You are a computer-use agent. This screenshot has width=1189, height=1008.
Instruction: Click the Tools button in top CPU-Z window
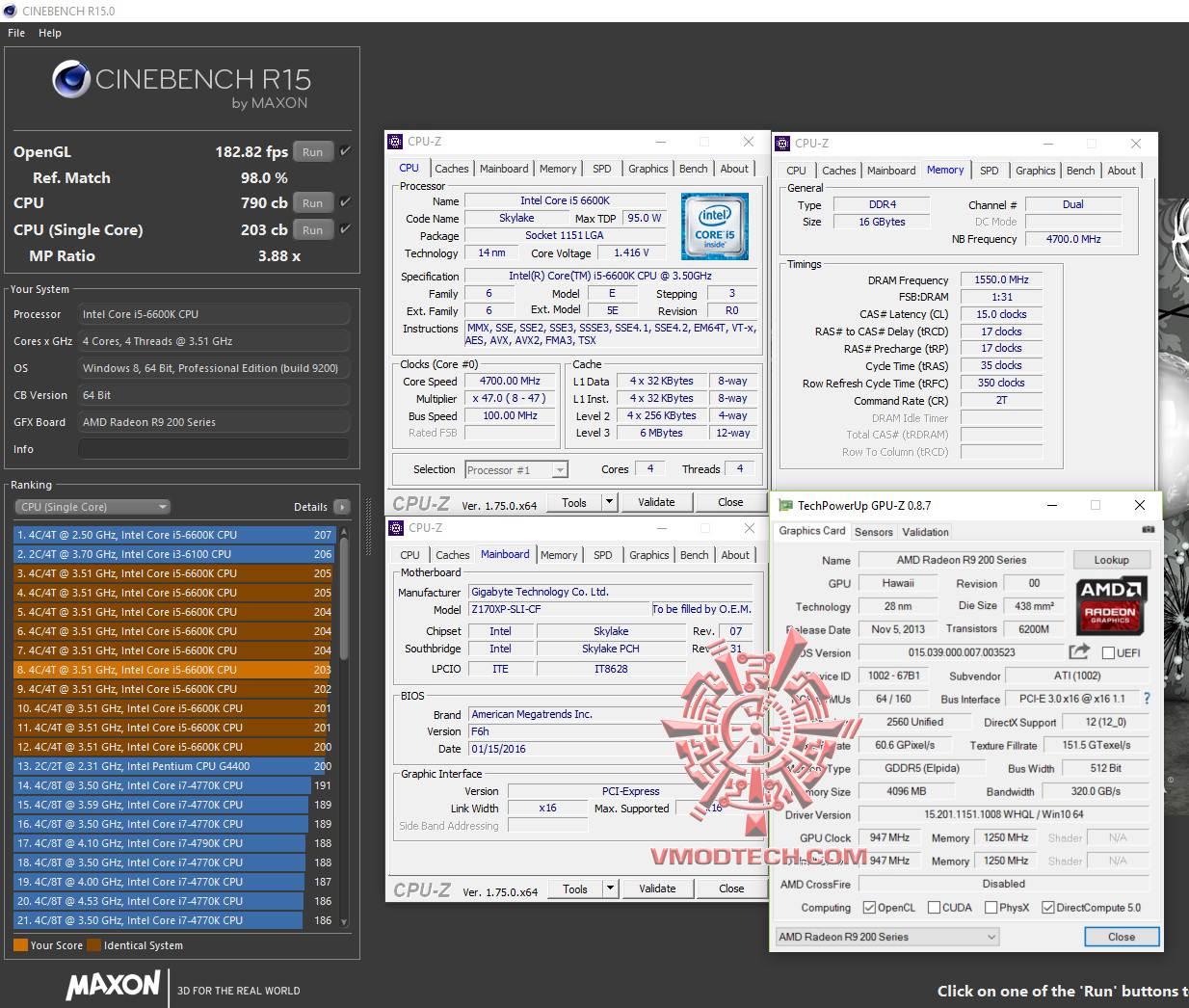click(x=575, y=502)
